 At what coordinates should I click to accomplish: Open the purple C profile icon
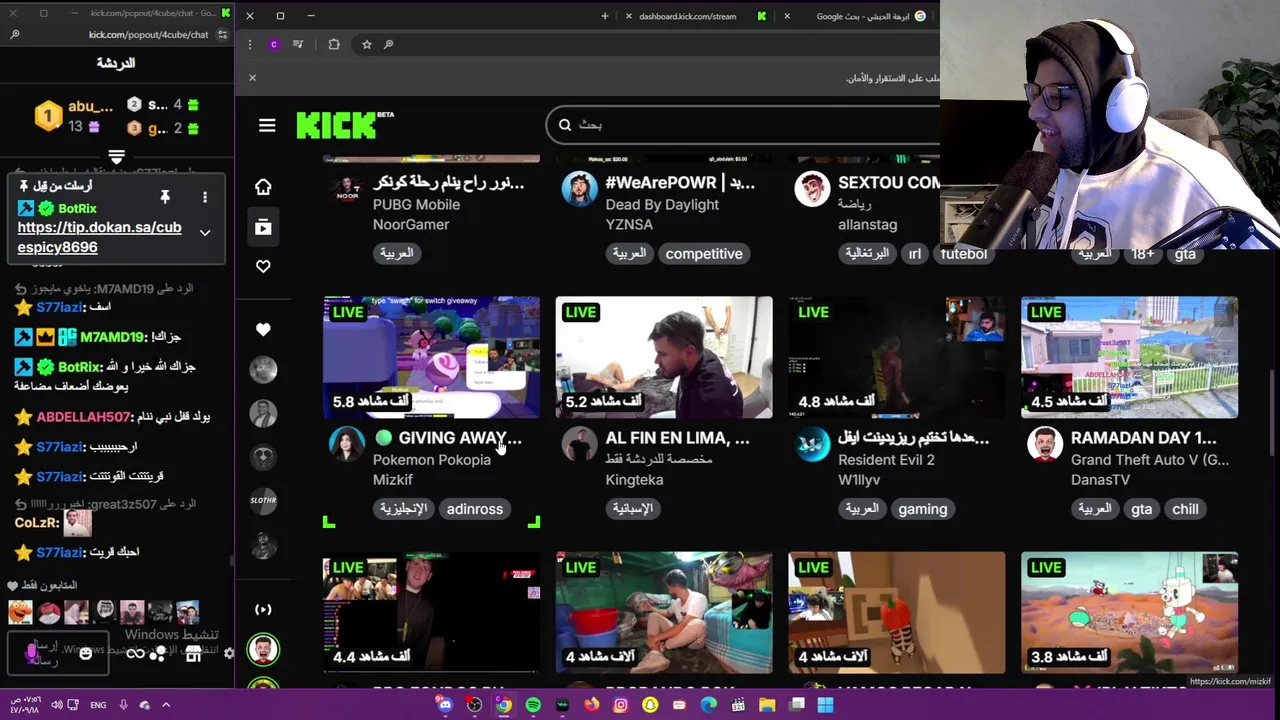[274, 44]
